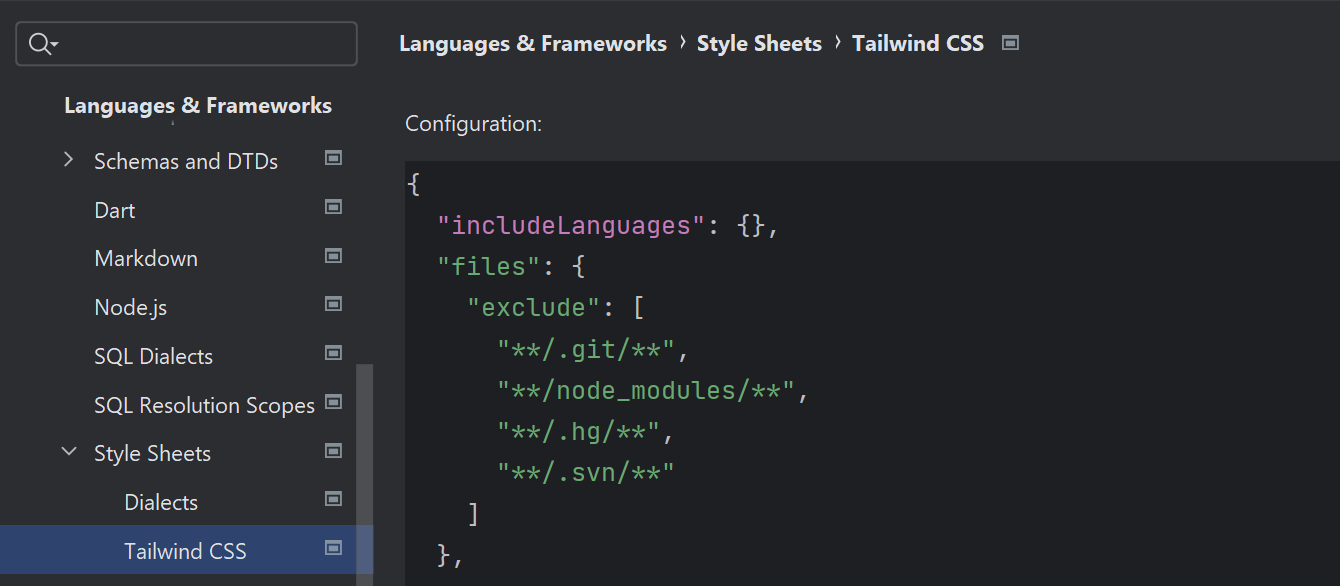
Task: Open the Dart settings page
Action: pos(115,210)
